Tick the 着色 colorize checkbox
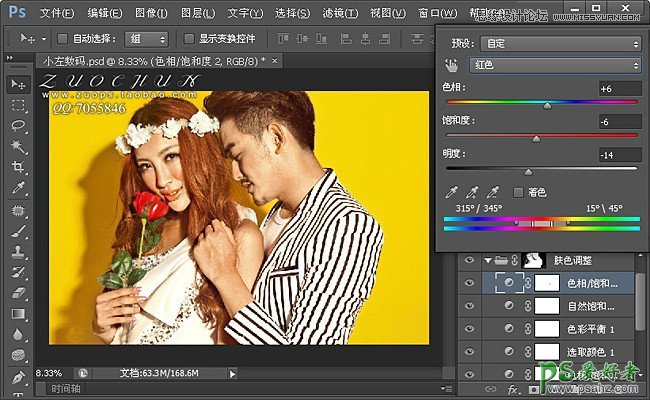 pos(518,192)
